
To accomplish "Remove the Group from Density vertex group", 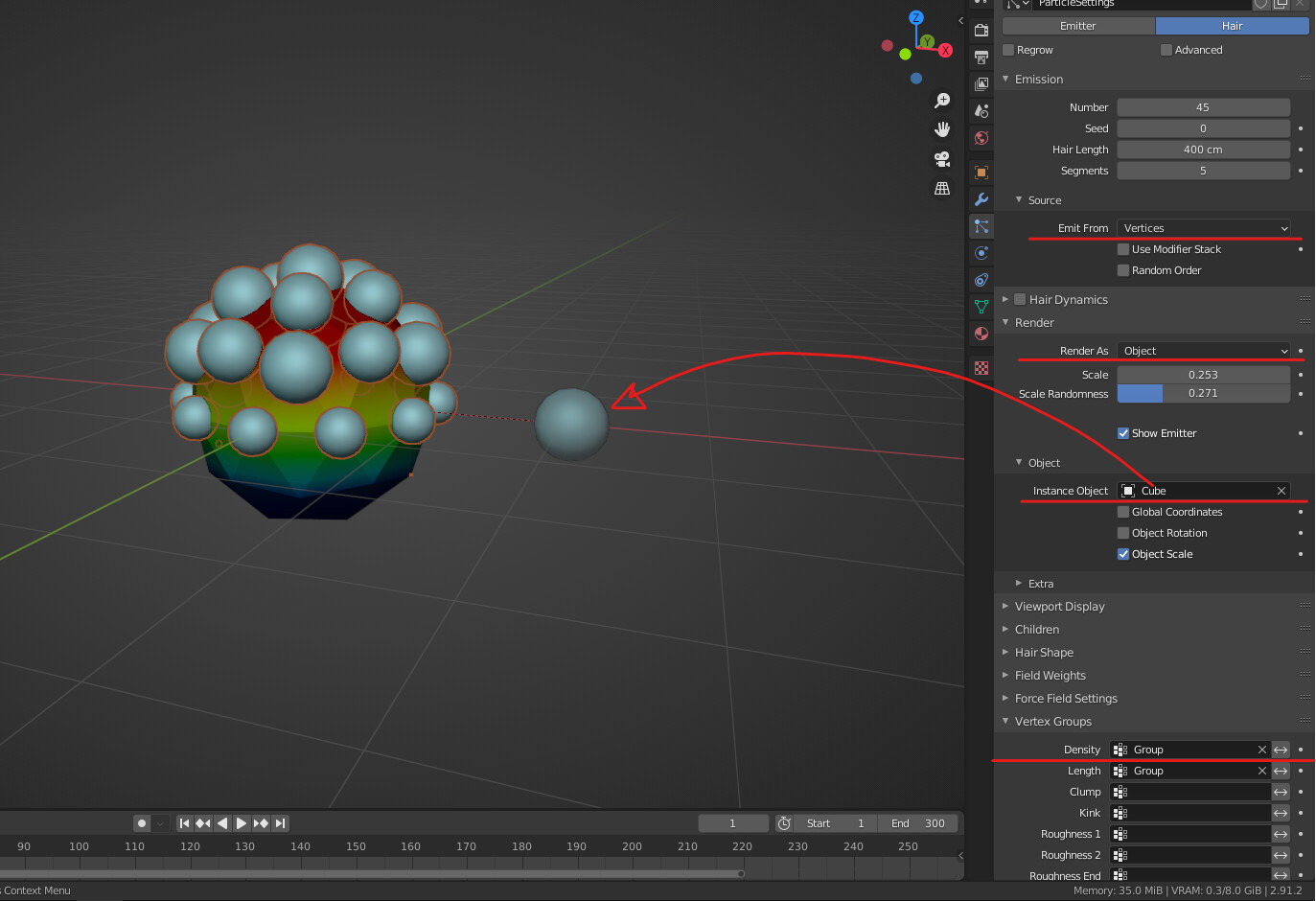I will point(1262,750).
